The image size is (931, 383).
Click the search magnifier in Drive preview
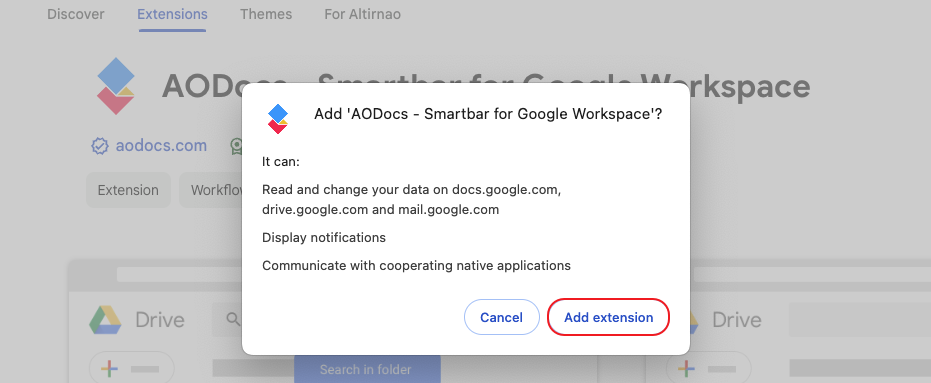233,319
